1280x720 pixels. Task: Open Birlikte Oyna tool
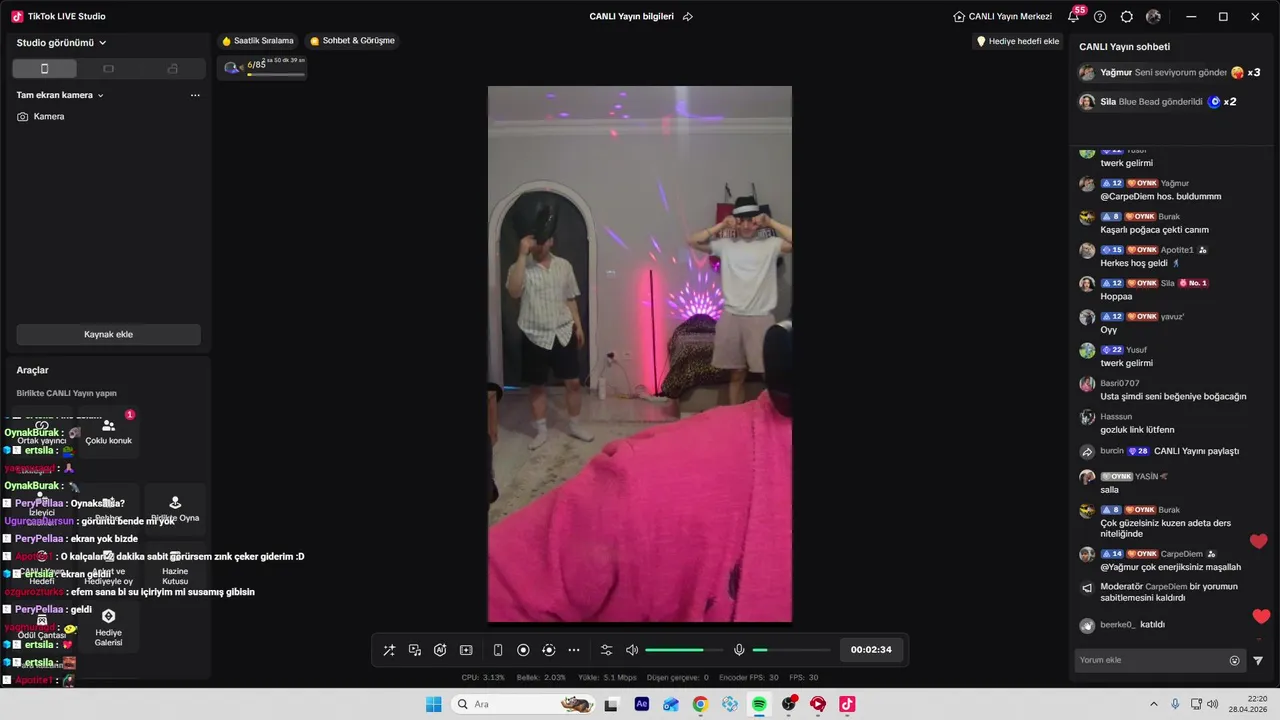(x=175, y=509)
